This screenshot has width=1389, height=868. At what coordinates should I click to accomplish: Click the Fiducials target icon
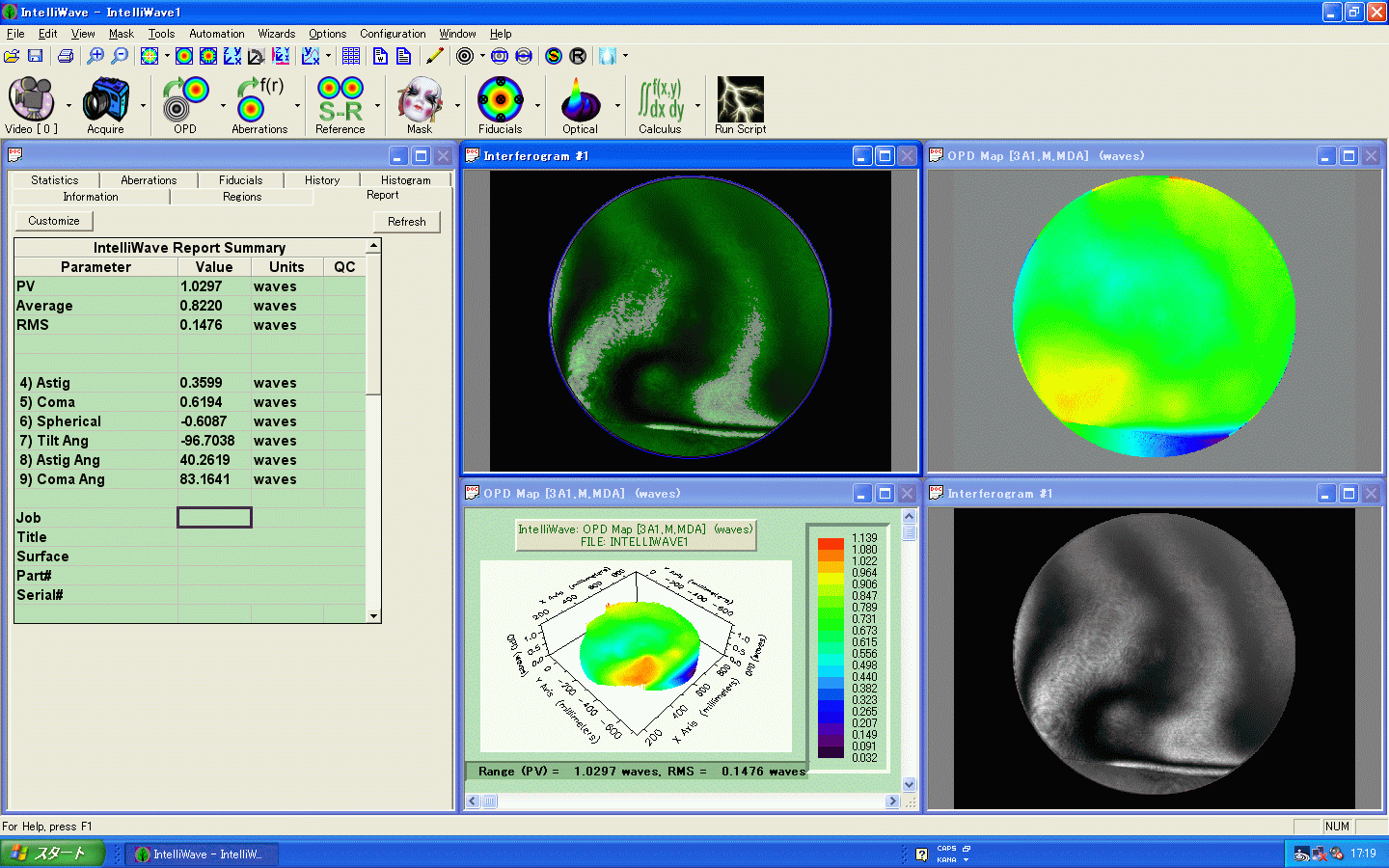pos(501,98)
